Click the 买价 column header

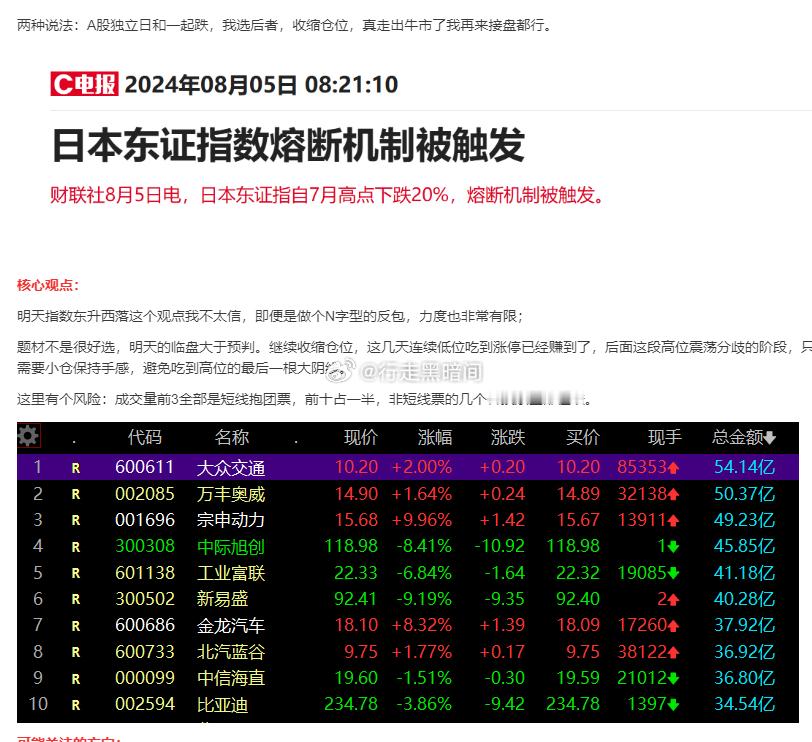tap(583, 438)
